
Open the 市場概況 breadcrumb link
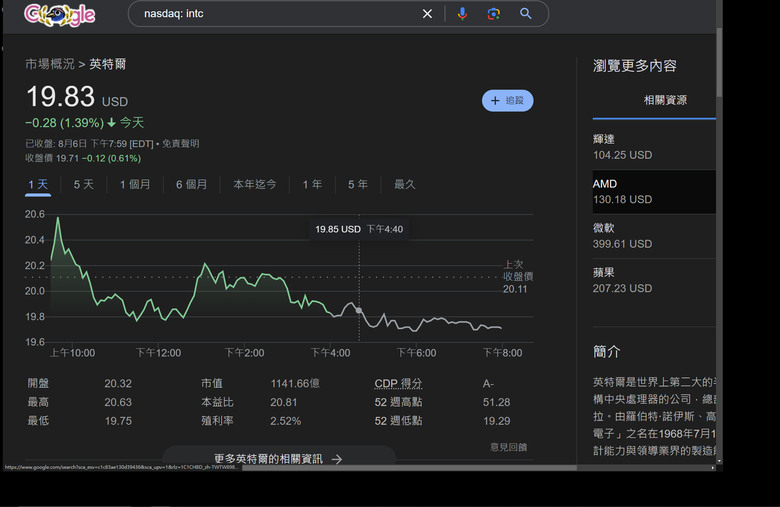(x=50, y=64)
